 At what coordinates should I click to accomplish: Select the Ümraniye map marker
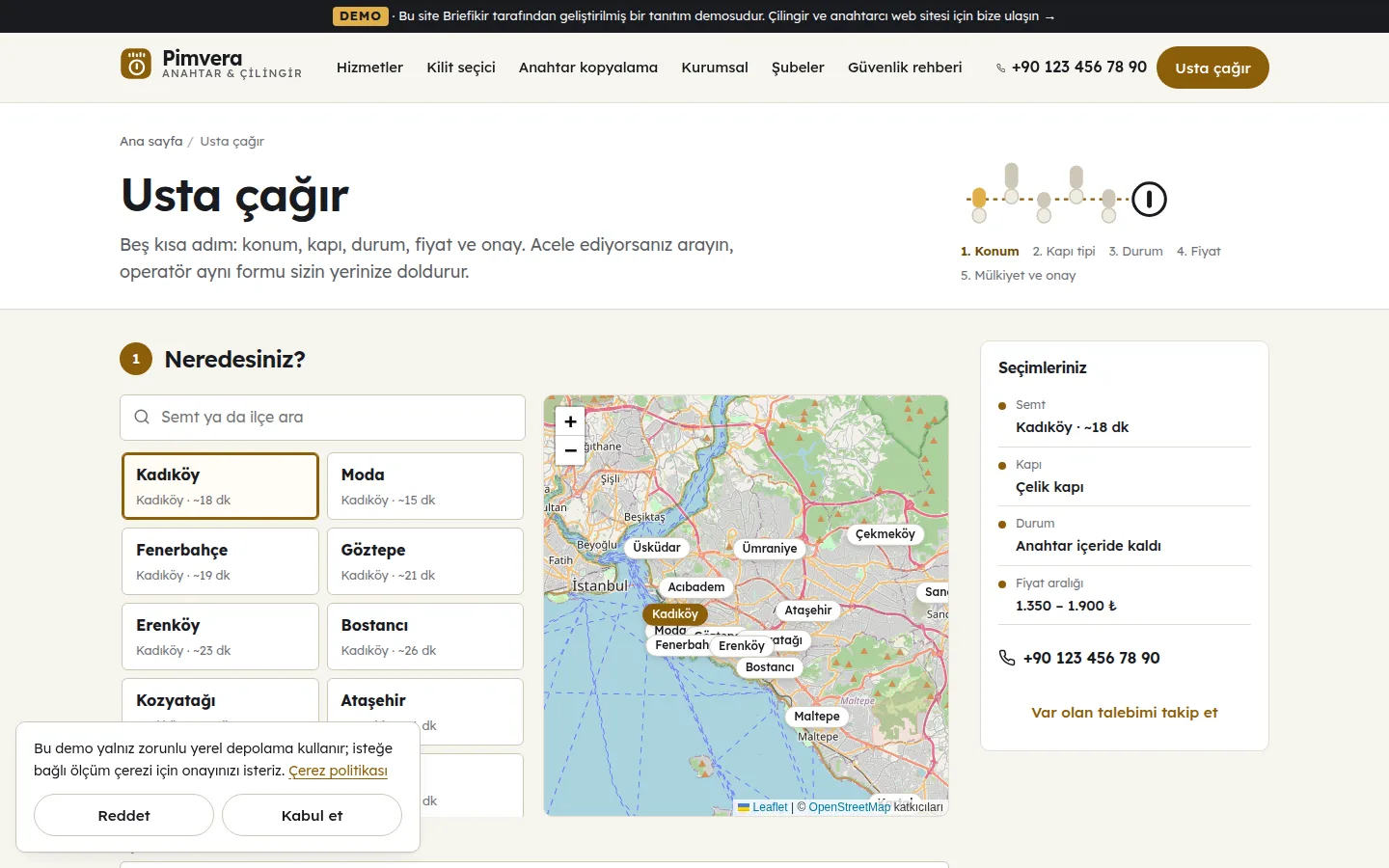[x=770, y=548]
